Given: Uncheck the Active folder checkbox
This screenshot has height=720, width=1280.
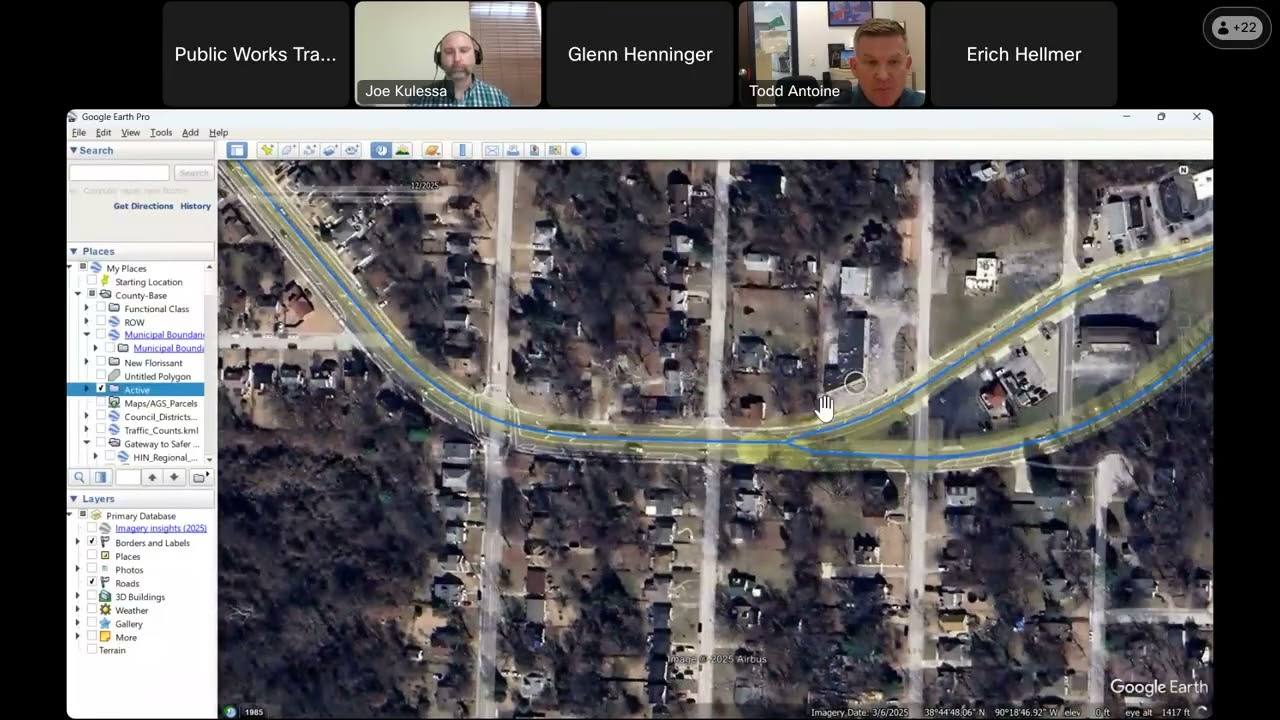Looking at the screenshot, I should (x=101, y=389).
